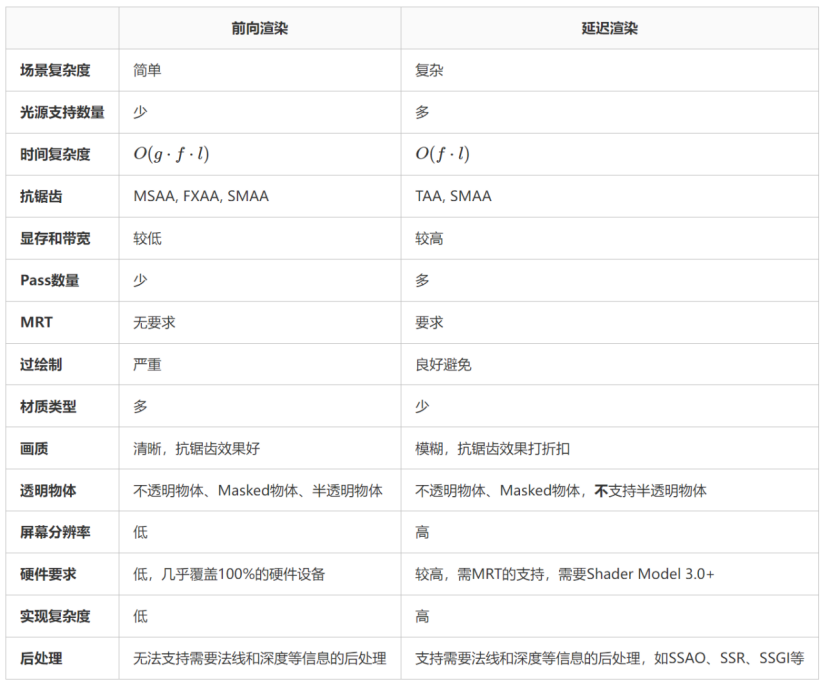The height and width of the screenshot is (688, 831).
Task: Click the 延迟渲染 column header
Action: 609,29
